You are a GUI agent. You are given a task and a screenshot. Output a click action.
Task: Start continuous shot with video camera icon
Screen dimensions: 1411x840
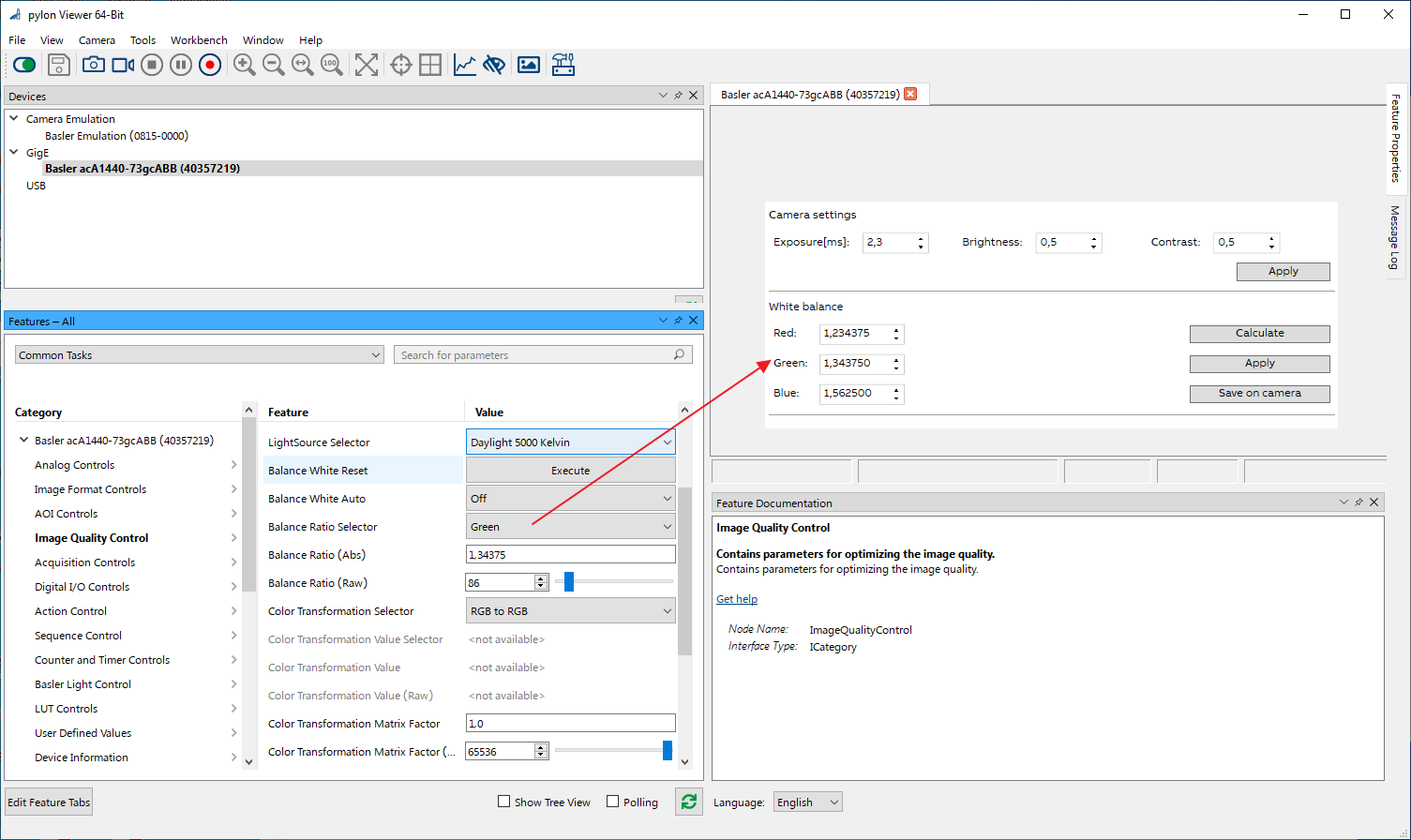coord(123,65)
